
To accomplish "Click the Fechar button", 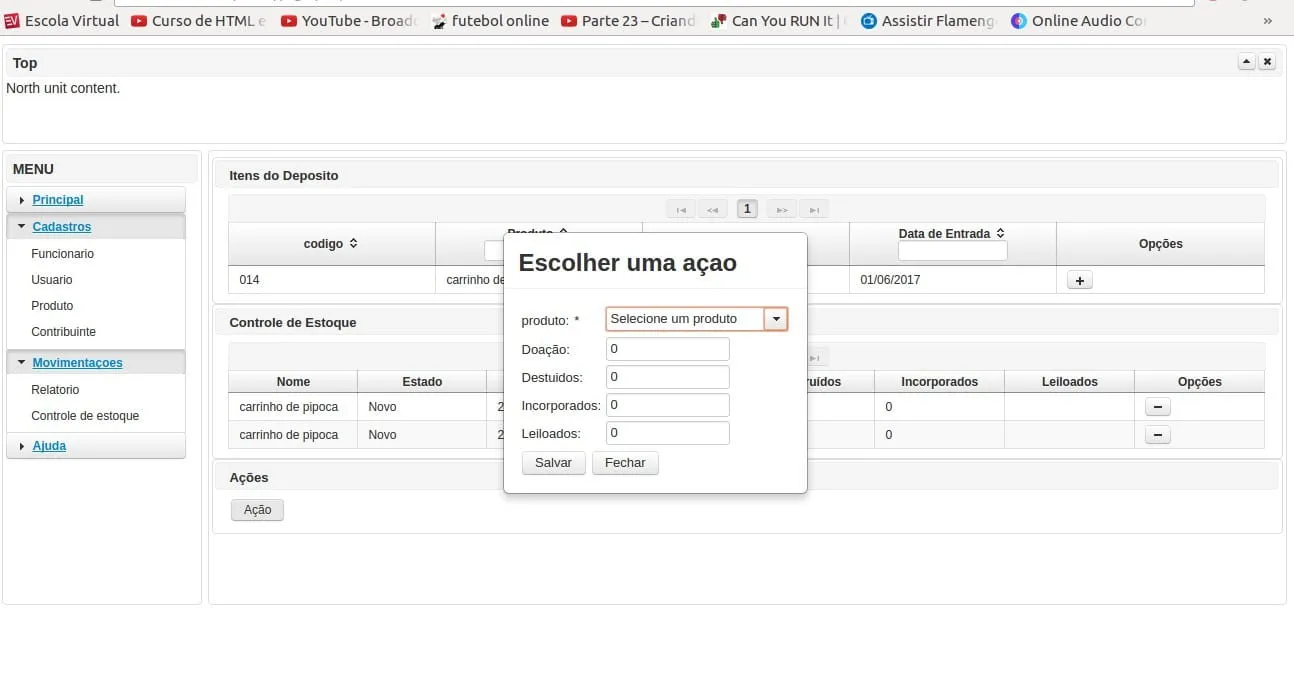I will (x=625, y=463).
